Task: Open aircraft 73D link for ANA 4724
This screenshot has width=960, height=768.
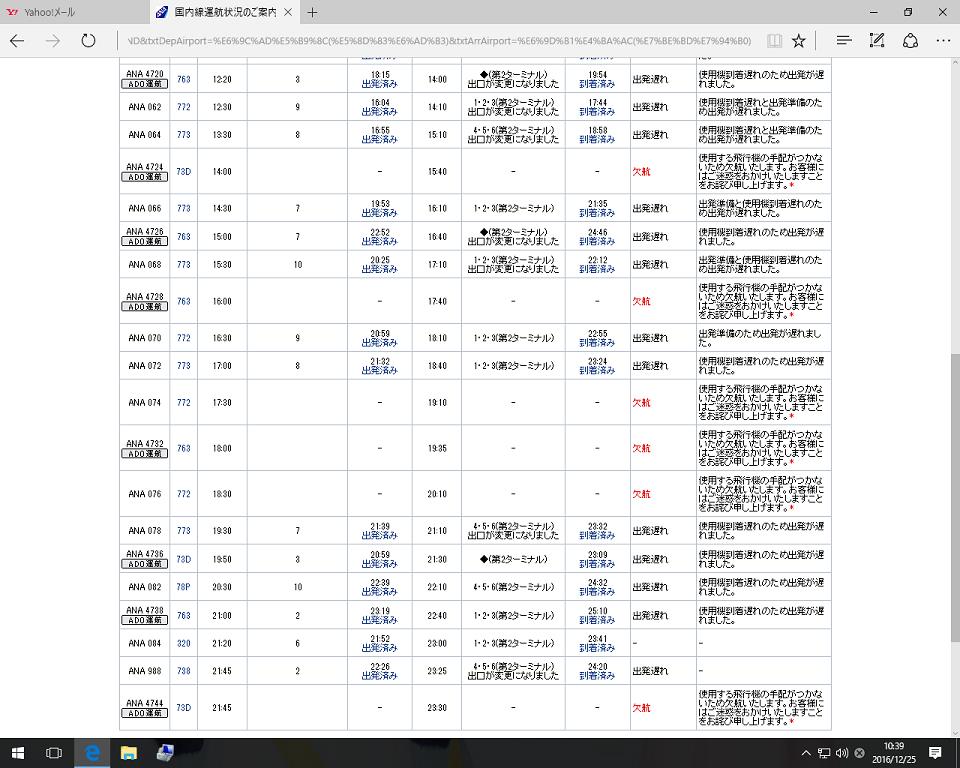Action: pos(184,171)
